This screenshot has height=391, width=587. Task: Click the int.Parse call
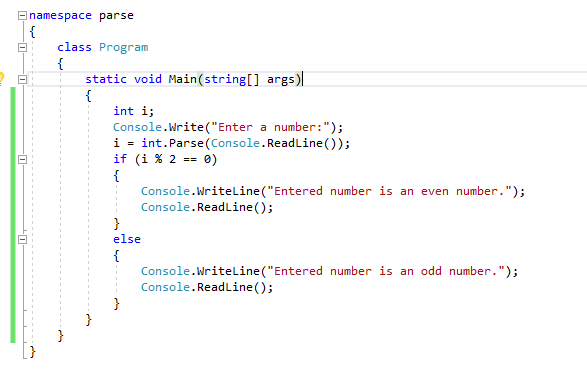coord(173,143)
